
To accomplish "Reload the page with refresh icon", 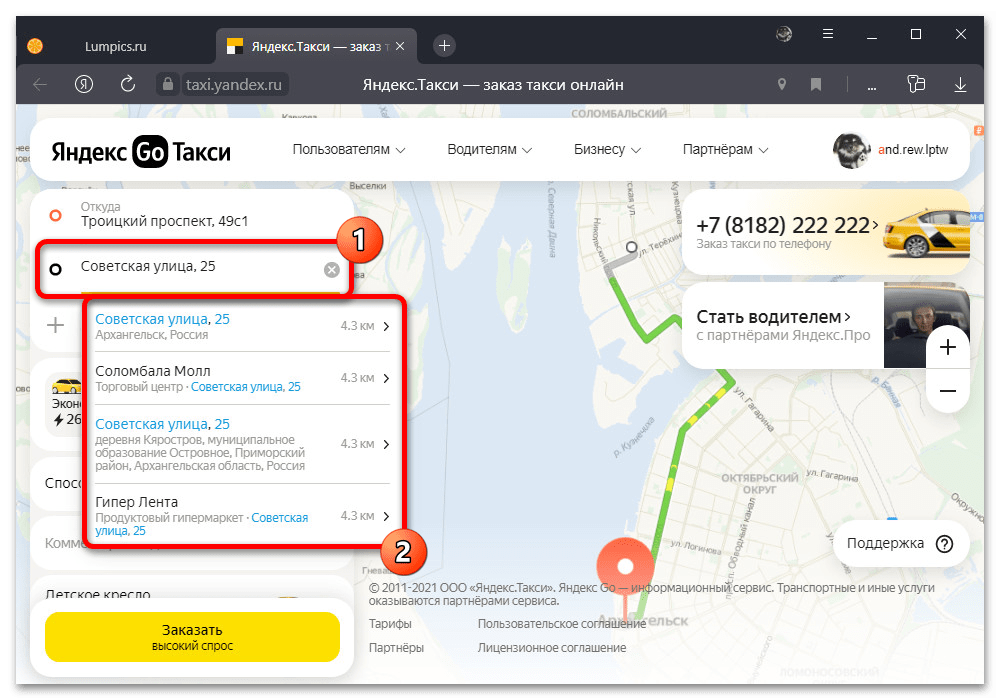I will [x=128, y=84].
